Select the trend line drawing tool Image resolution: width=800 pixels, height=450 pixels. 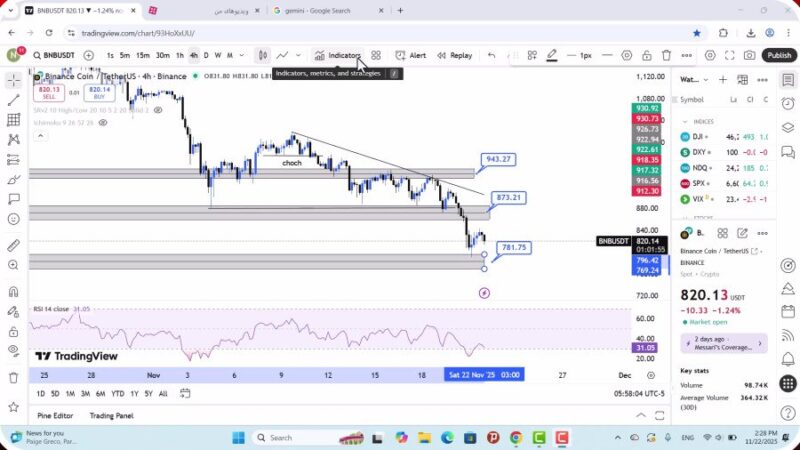pos(13,99)
